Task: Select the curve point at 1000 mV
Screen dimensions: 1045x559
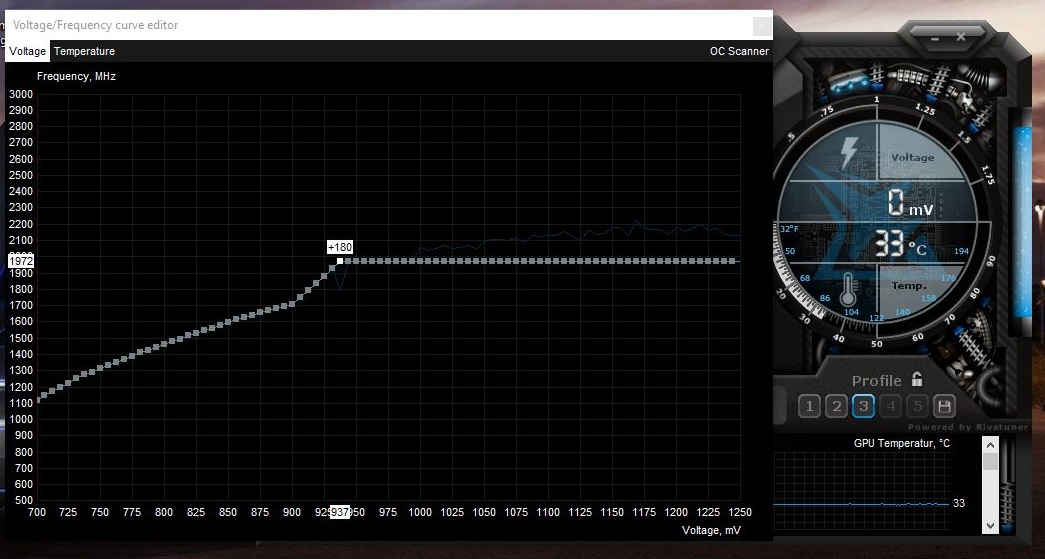Action: [x=420, y=261]
